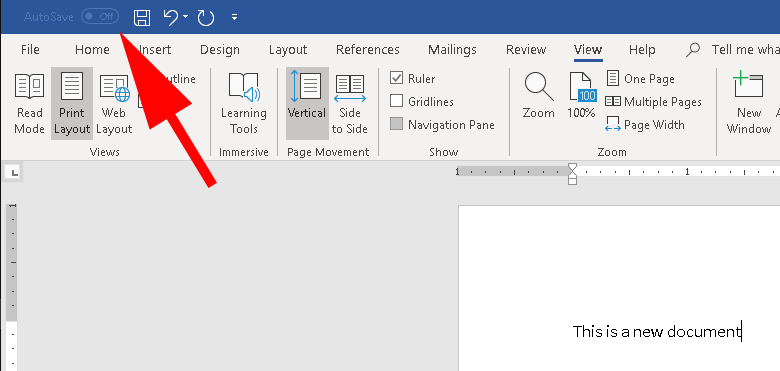This screenshot has height=371, width=780.
Task: Click the Save floppy disk icon
Action: 142,17
